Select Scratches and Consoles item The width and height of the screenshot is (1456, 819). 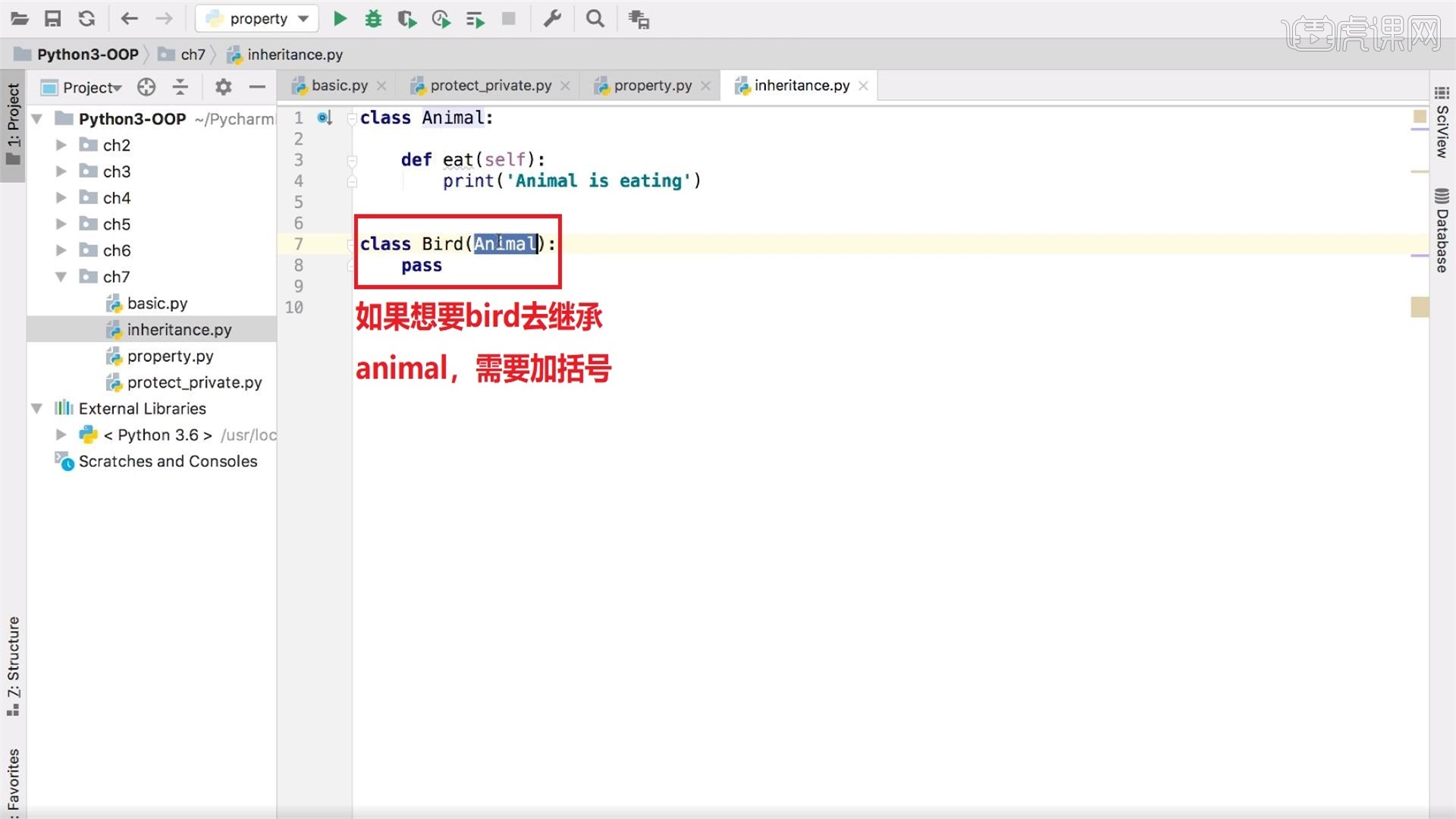point(168,461)
